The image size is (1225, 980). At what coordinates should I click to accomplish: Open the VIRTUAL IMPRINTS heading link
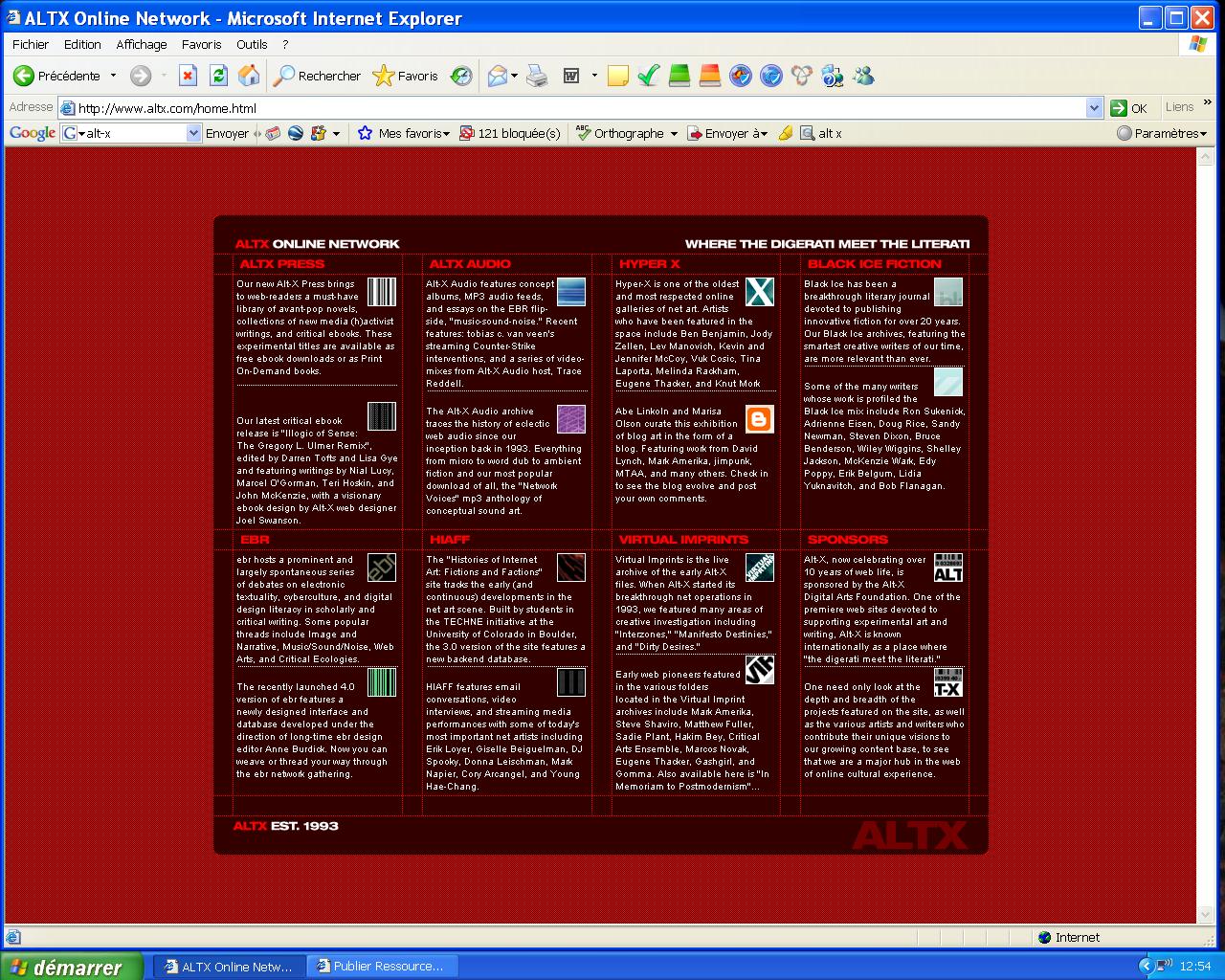click(x=683, y=540)
